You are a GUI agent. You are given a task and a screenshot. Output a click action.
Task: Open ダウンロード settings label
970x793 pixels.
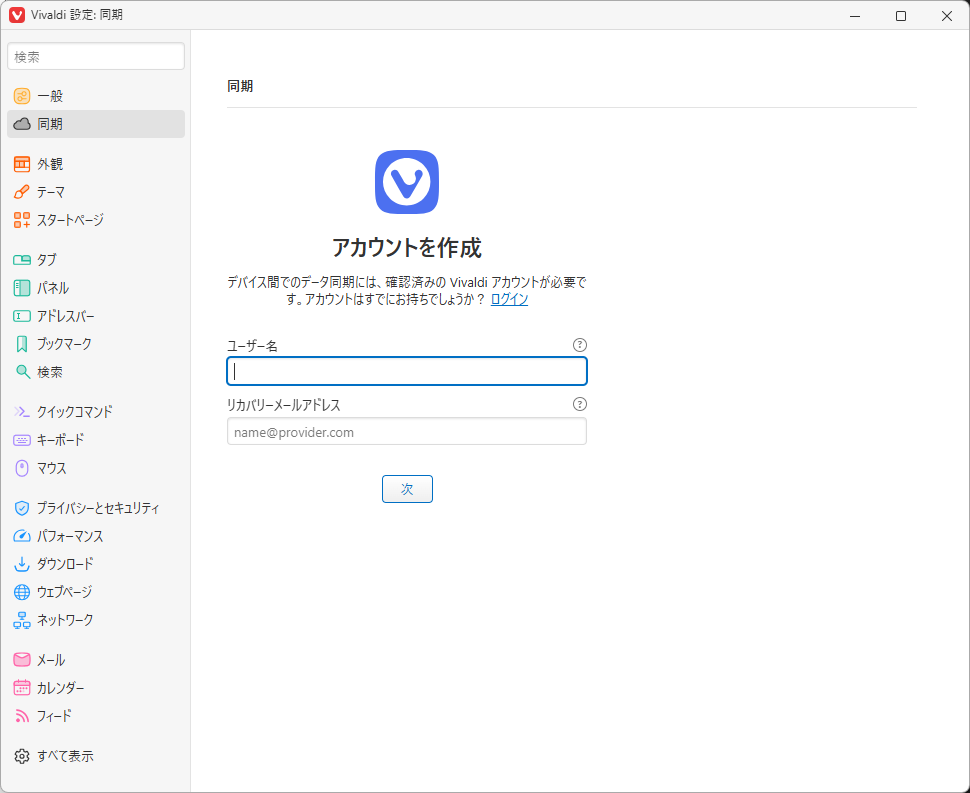pos(65,564)
